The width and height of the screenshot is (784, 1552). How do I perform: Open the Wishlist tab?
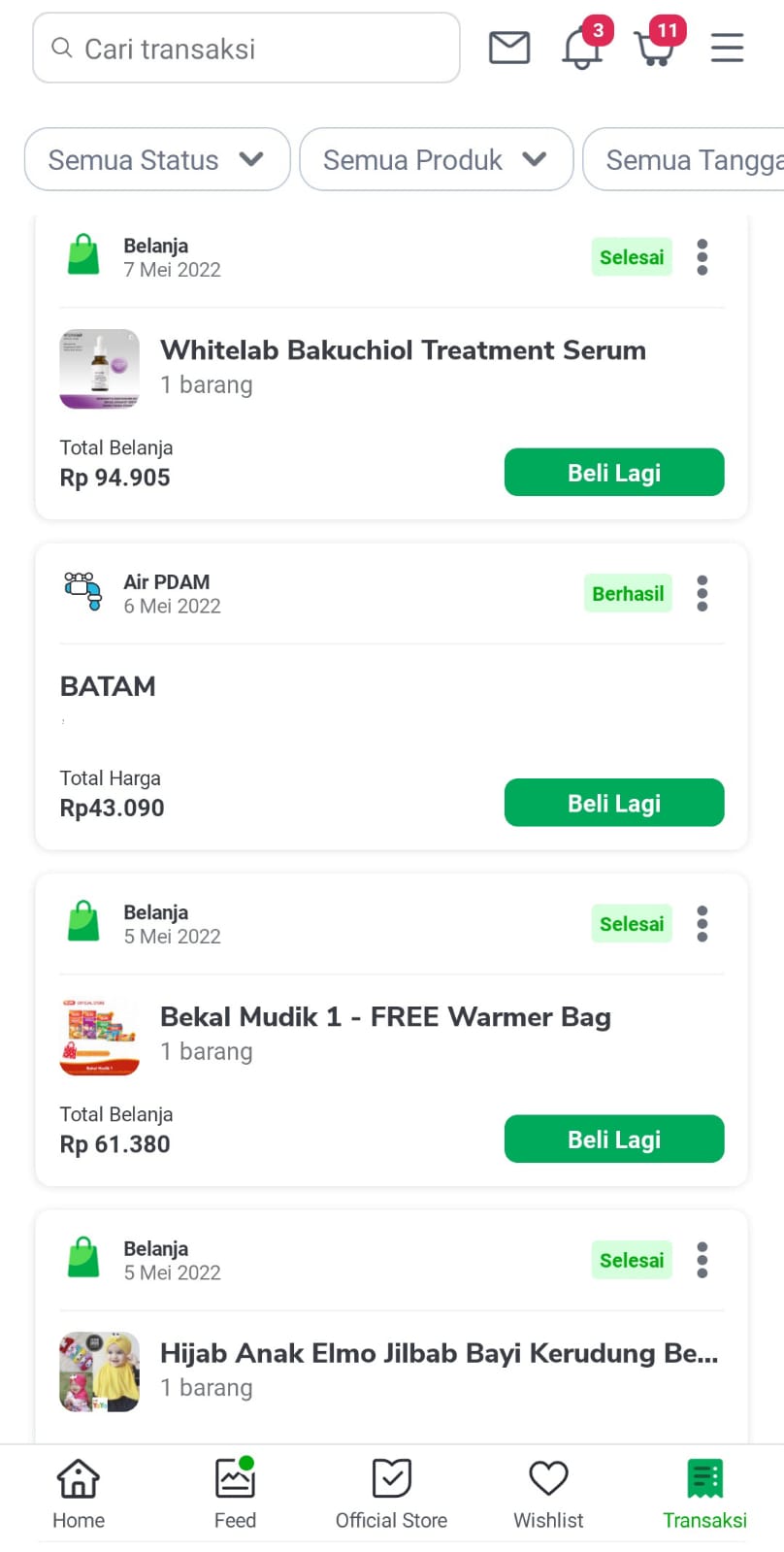click(548, 1494)
